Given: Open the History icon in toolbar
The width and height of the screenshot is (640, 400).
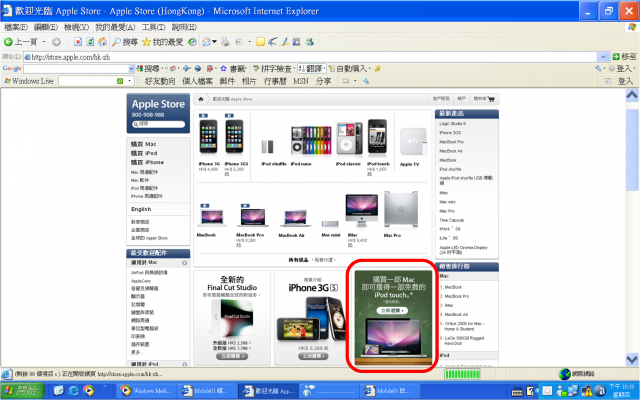Looking at the screenshot, I should (192, 42).
